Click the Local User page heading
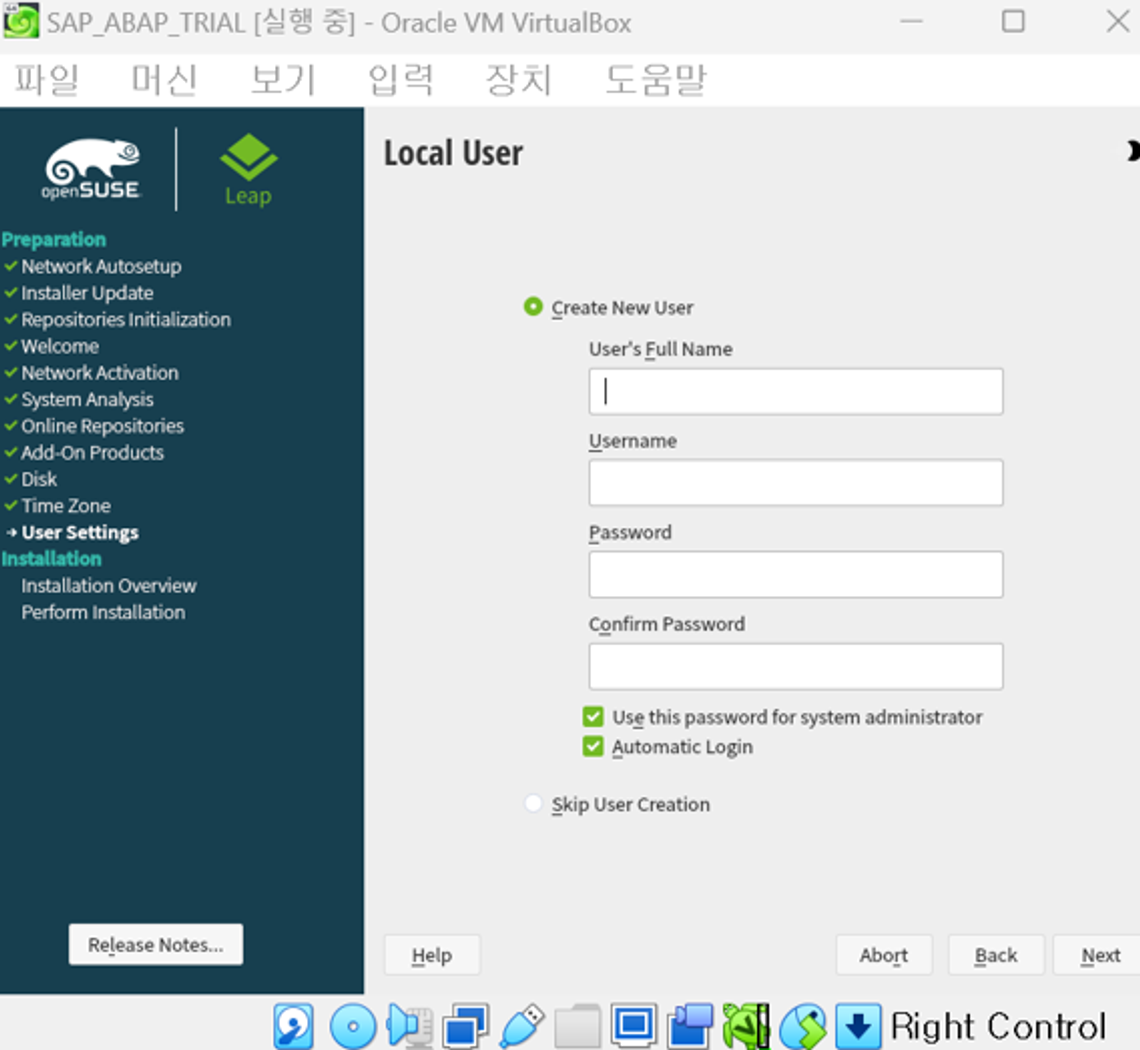Screen dimensions: 1140x1050 454,153
